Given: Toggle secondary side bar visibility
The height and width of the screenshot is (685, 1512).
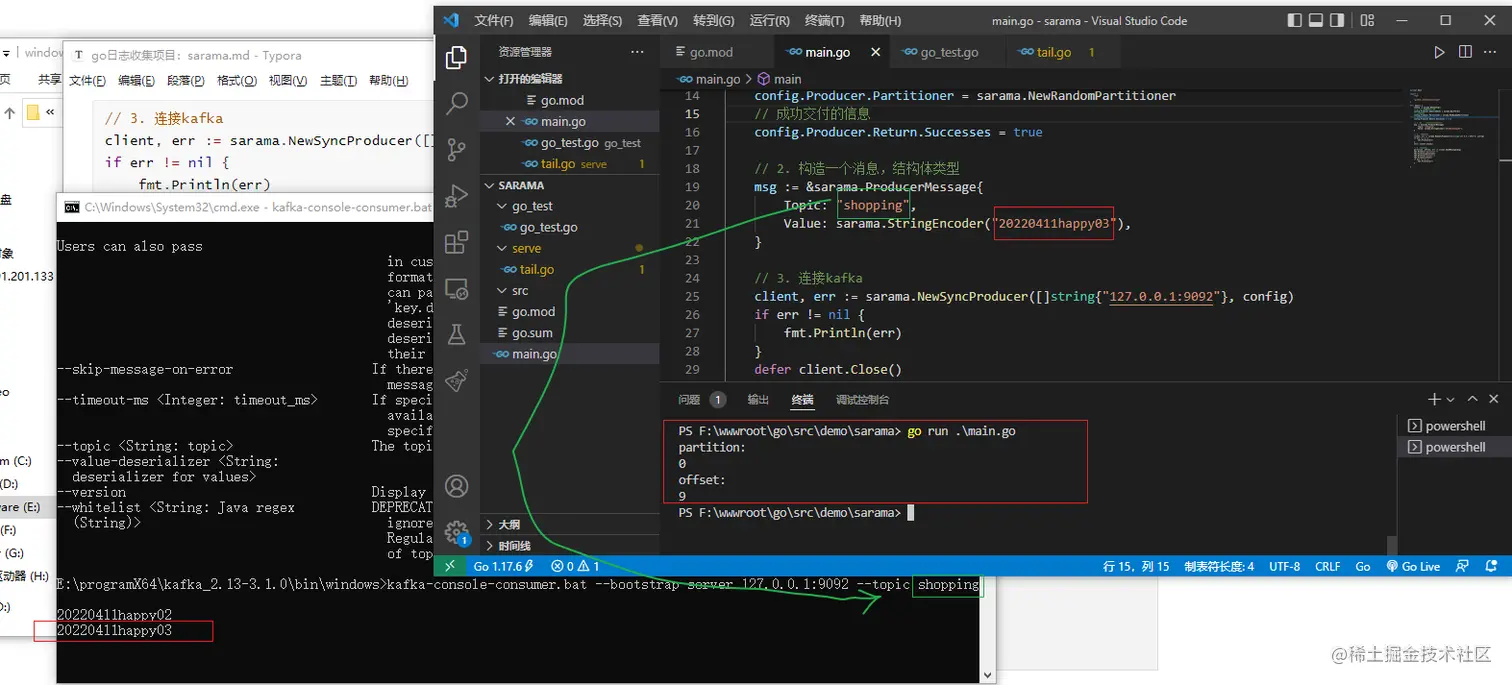Looking at the screenshot, I should pyautogui.click(x=1337, y=20).
